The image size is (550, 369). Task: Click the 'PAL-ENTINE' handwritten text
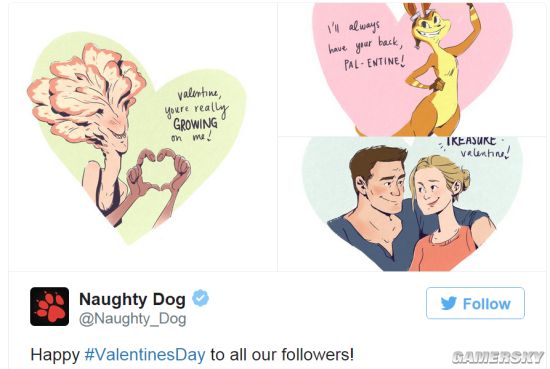tap(375, 63)
